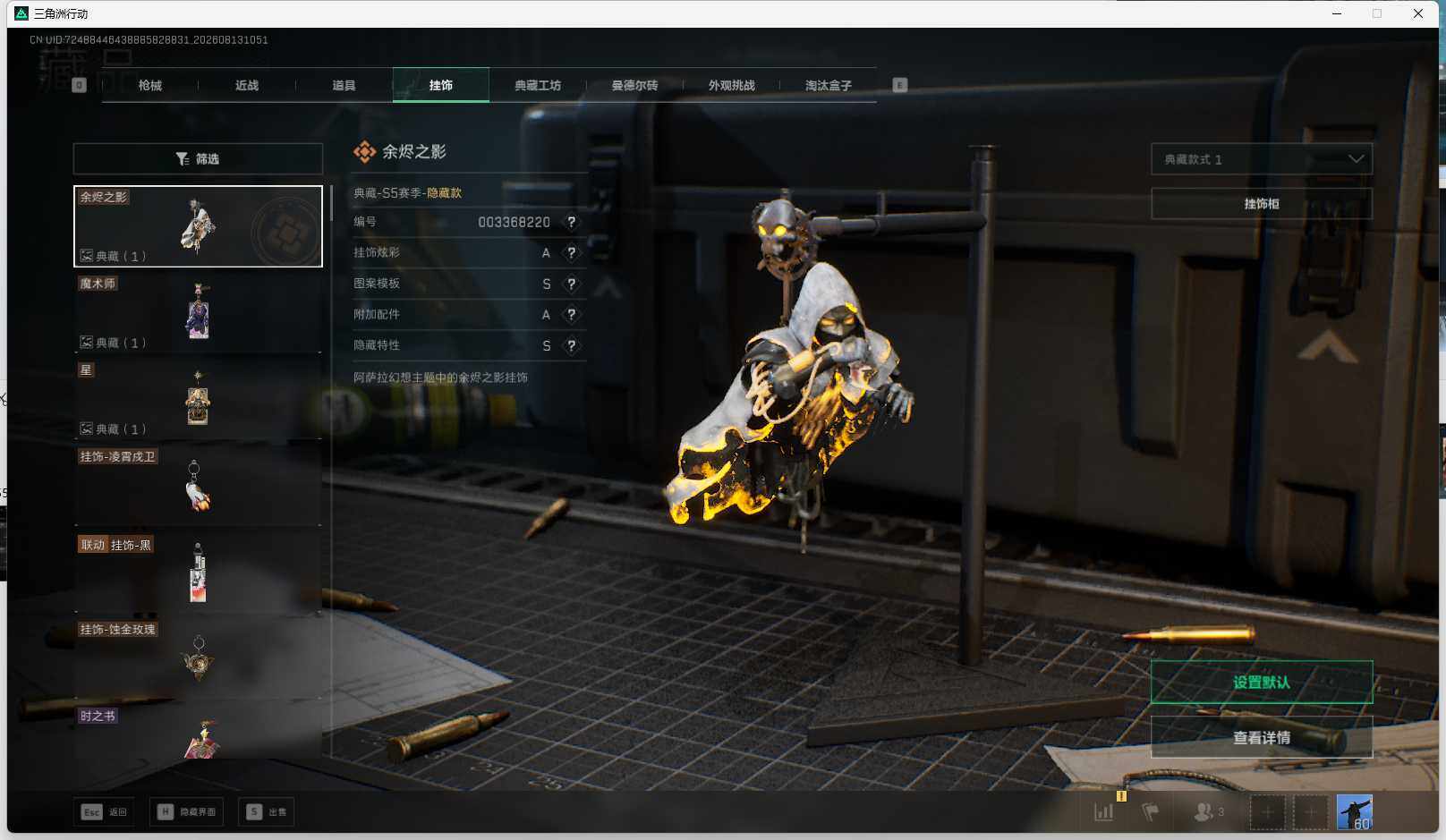Click the 编号 value 003368220
The width and height of the screenshot is (1446, 840).
coord(514,222)
